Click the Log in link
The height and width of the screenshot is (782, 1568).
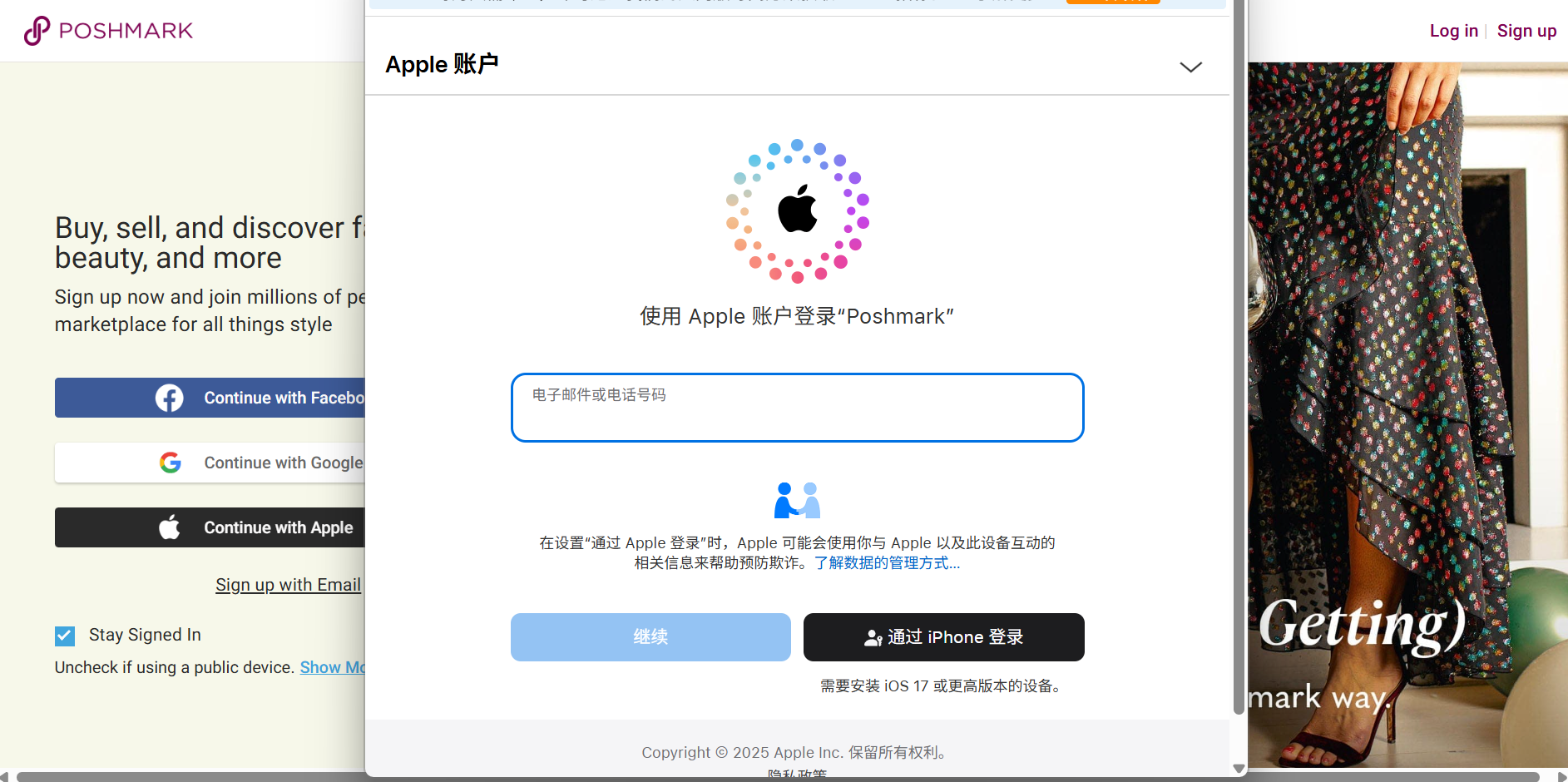click(1453, 31)
